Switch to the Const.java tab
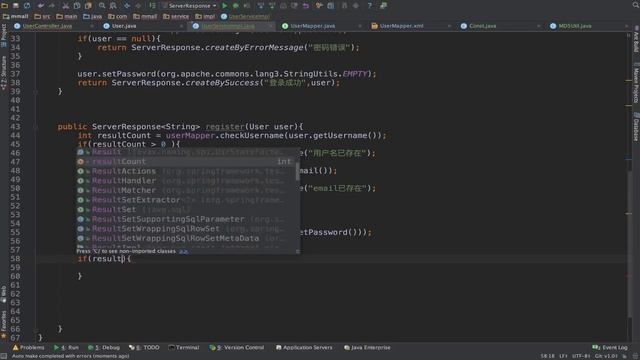The width and height of the screenshot is (640, 360). pyautogui.click(x=482, y=26)
